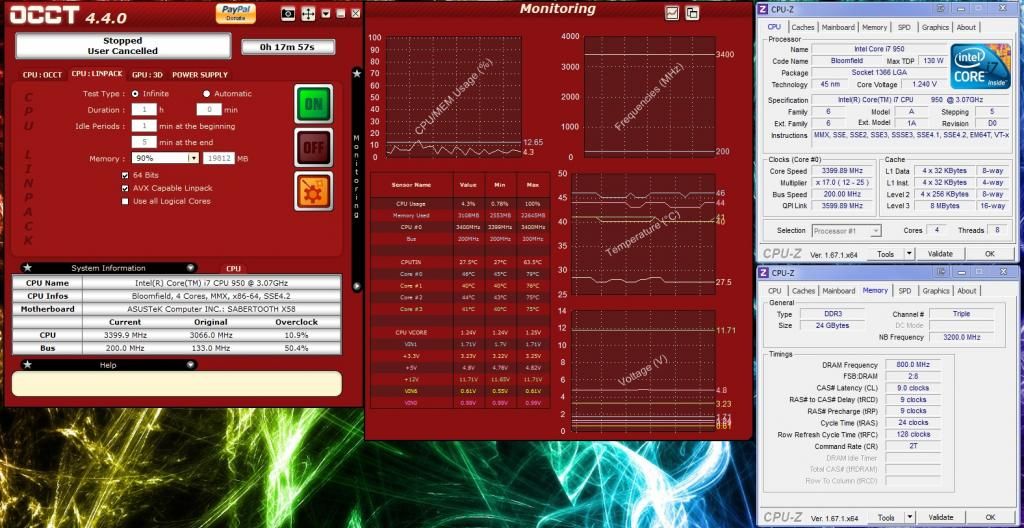
Task: Click the CPU Usage row in sensor table
Action: pyautogui.click(x=460, y=204)
